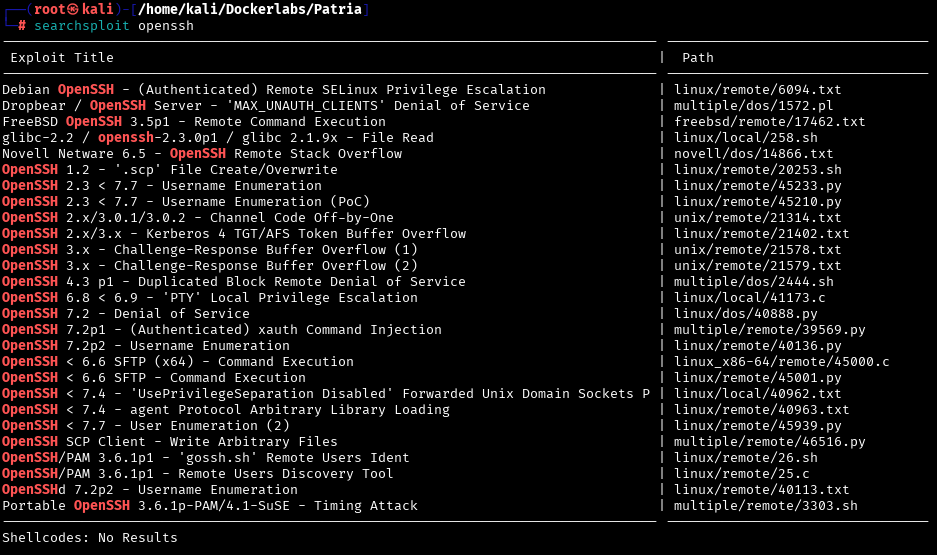Image resolution: width=937 pixels, height=555 pixels.
Task: Click the Shellcodes: No Results line
Action: point(90,538)
